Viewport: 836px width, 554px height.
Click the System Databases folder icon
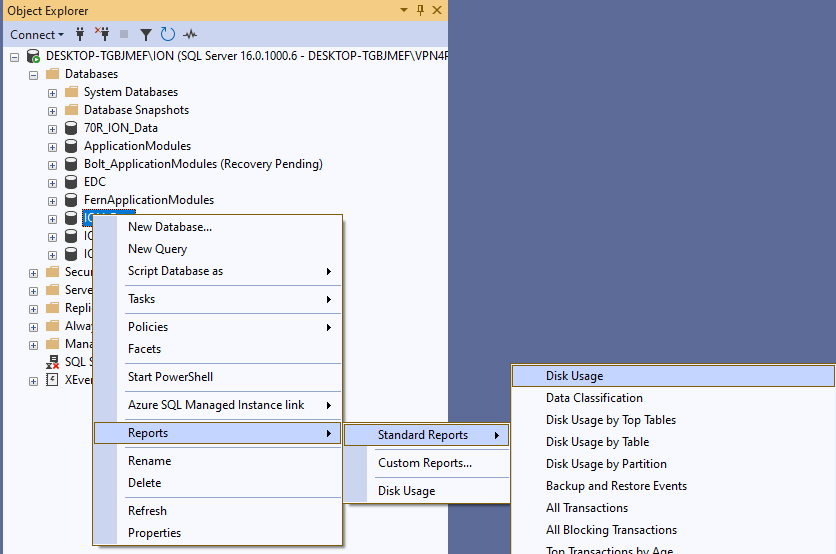pyautogui.click(x=71, y=92)
